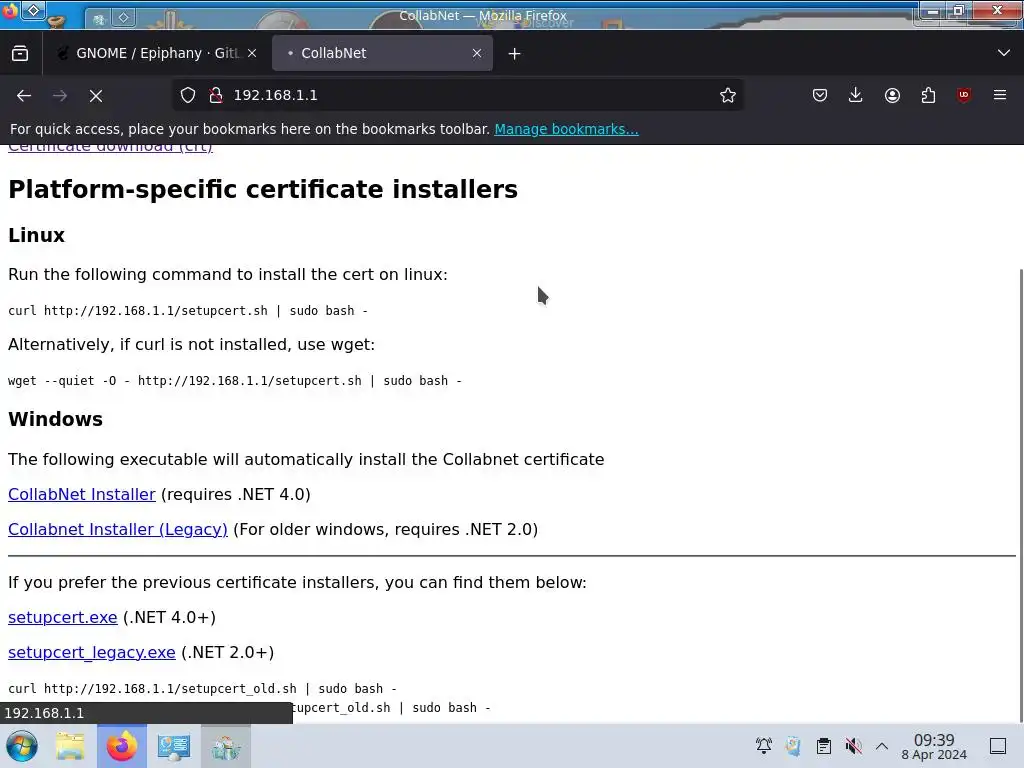Screen dimensions: 1024x768
Task: Close the GNOME / Epiphany tab
Action: pos(252,54)
